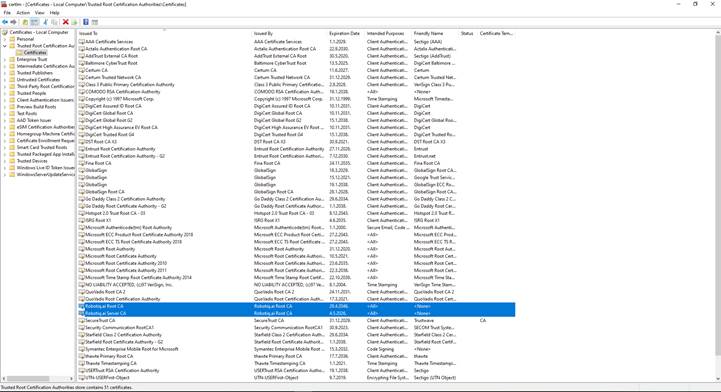The image size is (721, 392).
Task: Select Third-Party Root Certification Authorities in tree
Action: (x=46, y=86)
